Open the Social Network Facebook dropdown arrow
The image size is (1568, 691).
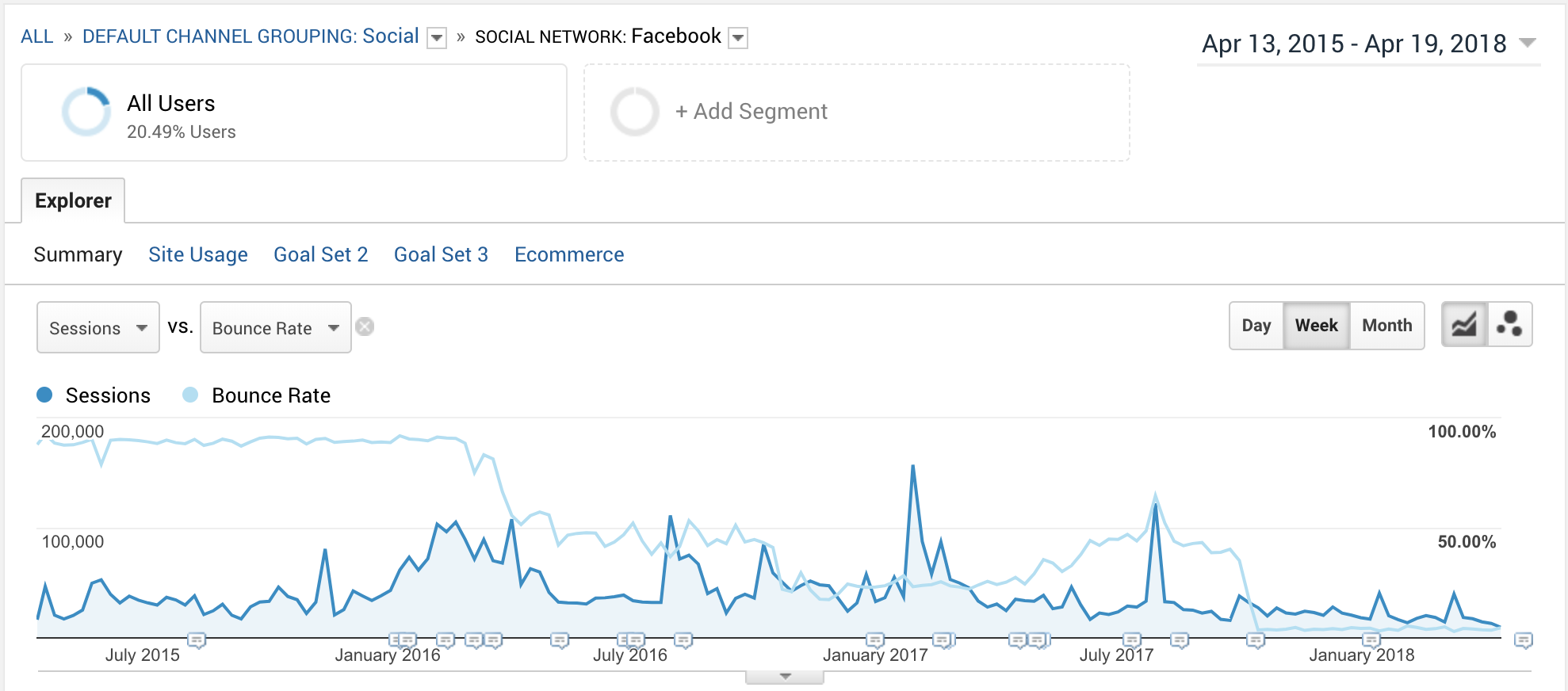click(738, 37)
